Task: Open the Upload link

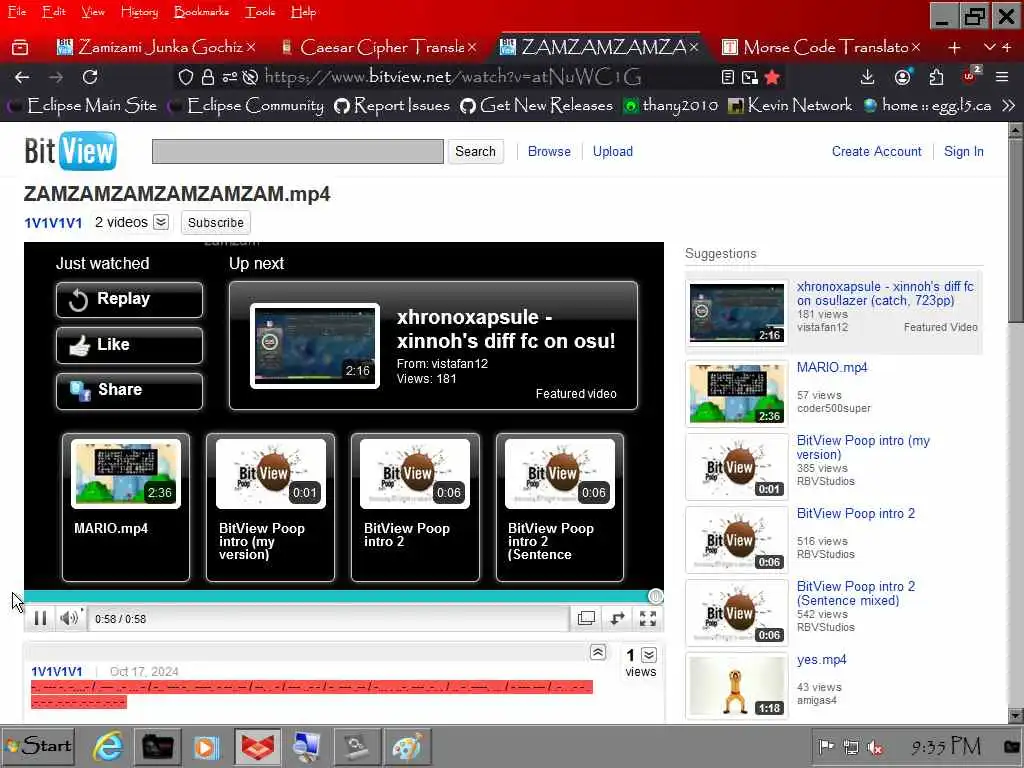Action: pos(613,152)
